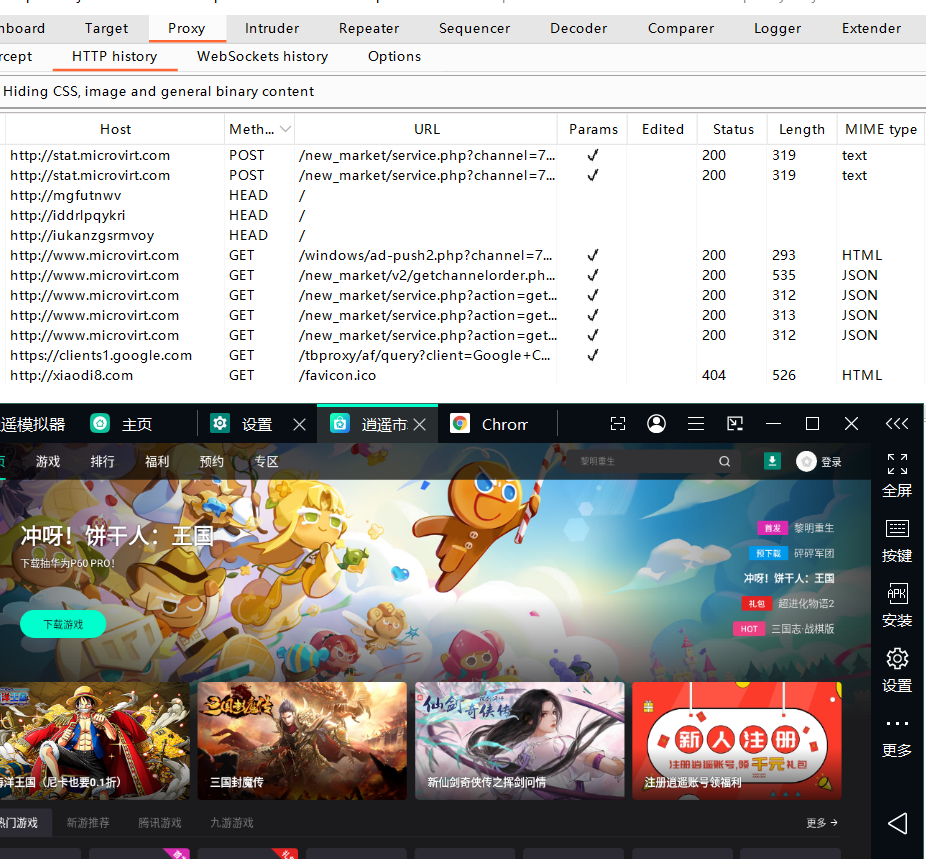926x859 pixels.
Task: Switch to the emulator 设置 tab
Action: tap(242, 424)
